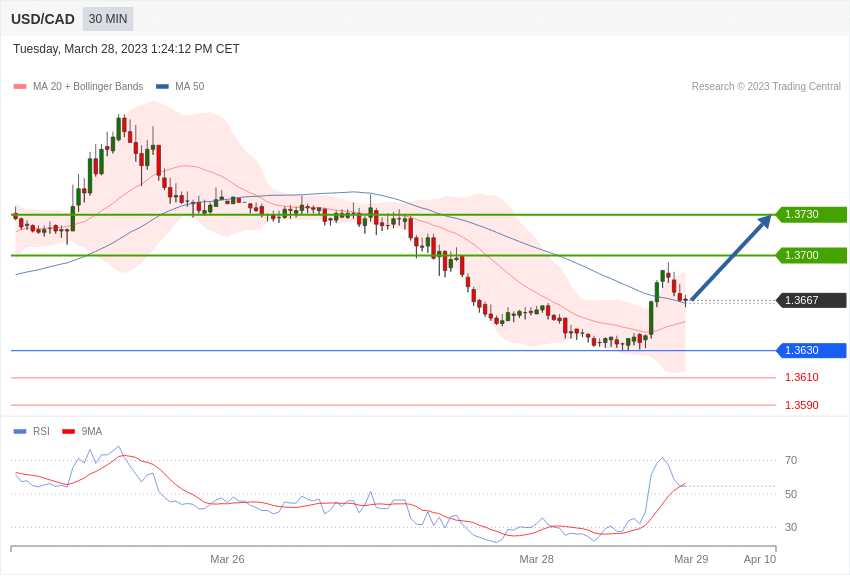
Task: Click the Research © 2023 Trading Central credit
Action: pyautogui.click(x=766, y=86)
